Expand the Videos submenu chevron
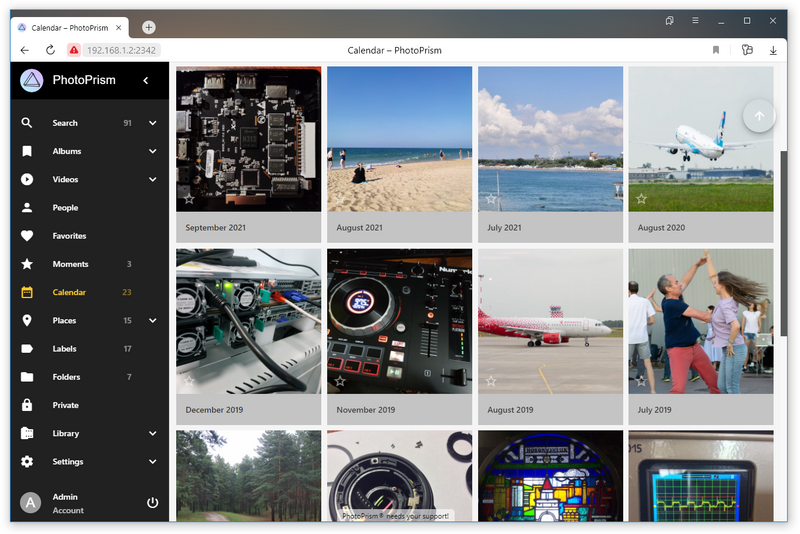 153,180
